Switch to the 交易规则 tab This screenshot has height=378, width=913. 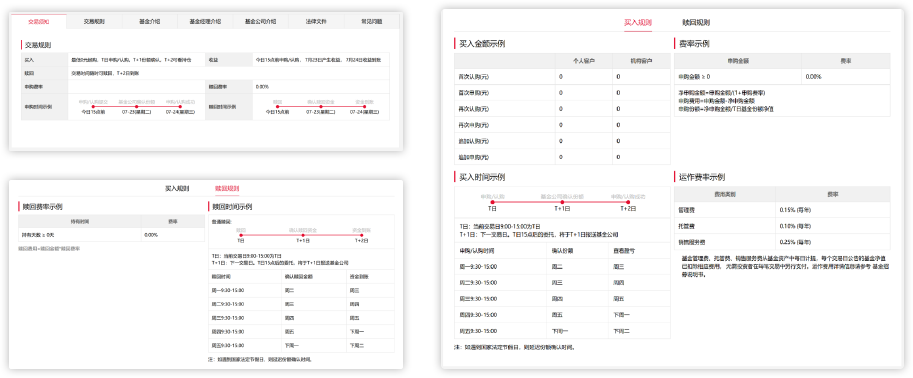[94, 21]
